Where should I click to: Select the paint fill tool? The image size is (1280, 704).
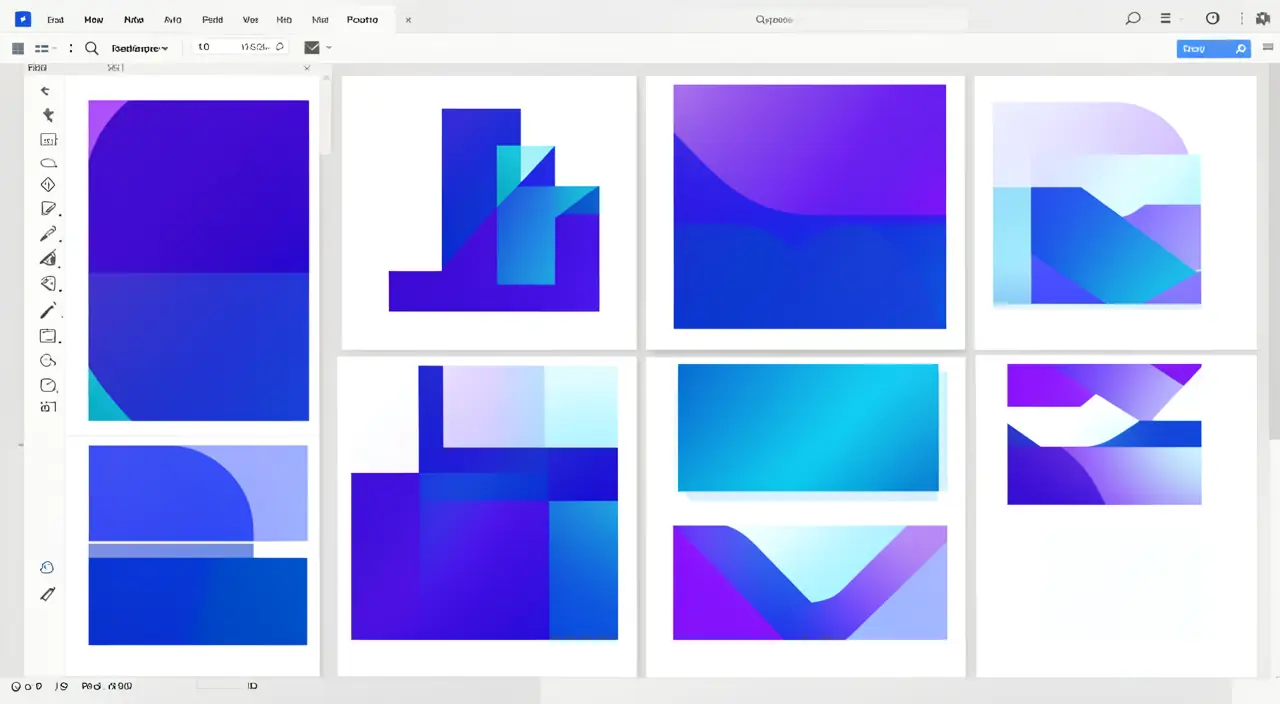point(48,259)
